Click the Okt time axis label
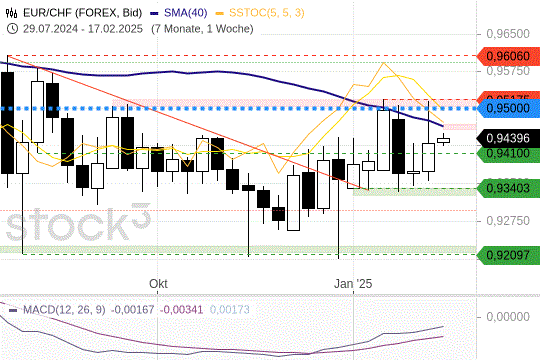Screen dimensions: 540x360 pos(158,284)
